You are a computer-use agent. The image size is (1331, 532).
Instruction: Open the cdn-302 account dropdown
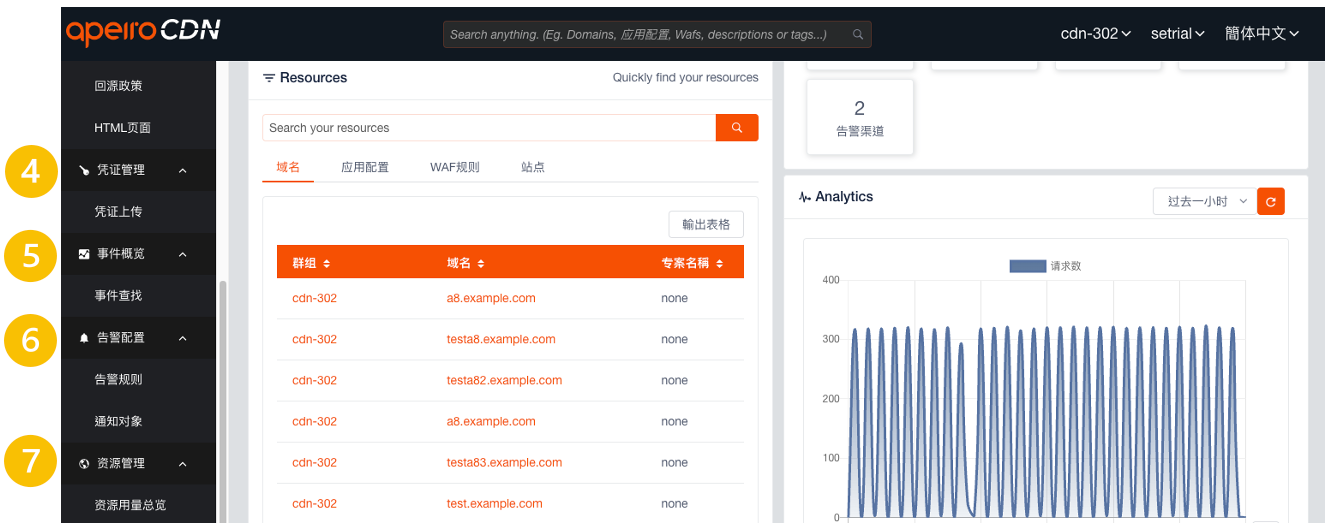(x=1095, y=34)
